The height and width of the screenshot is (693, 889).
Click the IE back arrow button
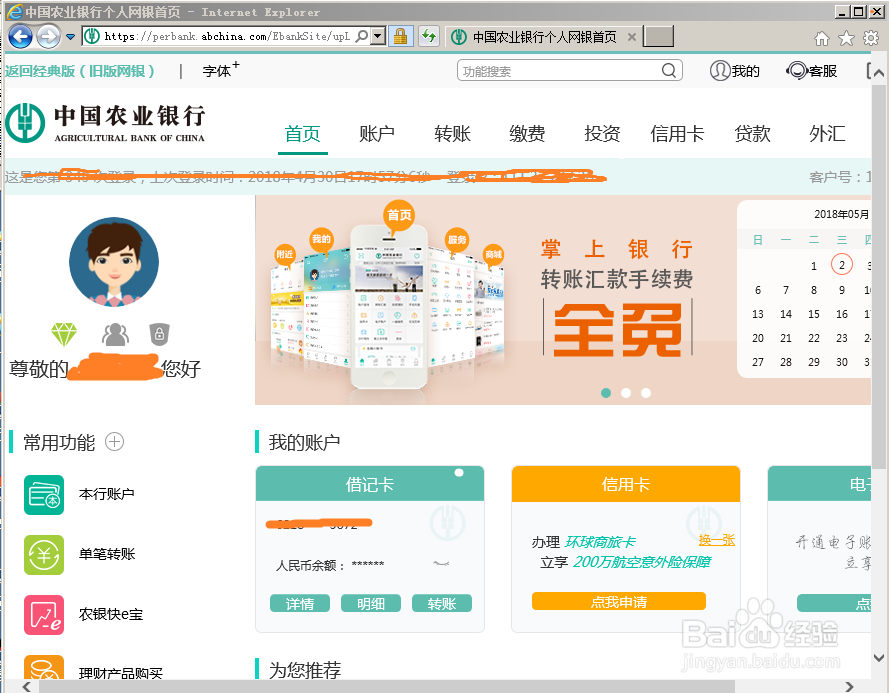(x=20, y=37)
